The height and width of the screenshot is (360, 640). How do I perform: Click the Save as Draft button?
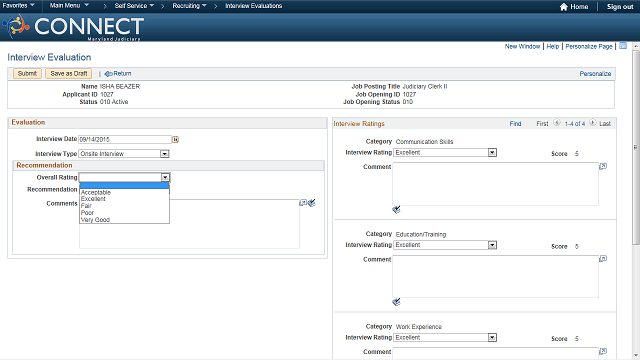pos(69,73)
